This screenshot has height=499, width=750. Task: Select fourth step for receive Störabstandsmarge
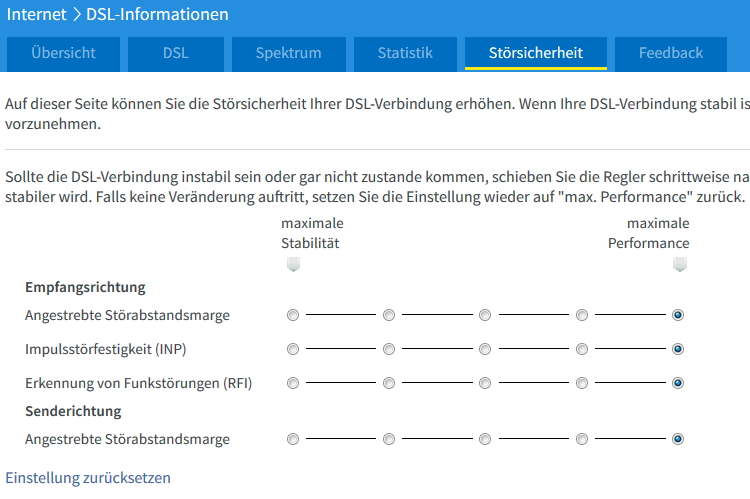[x=582, y=315]
